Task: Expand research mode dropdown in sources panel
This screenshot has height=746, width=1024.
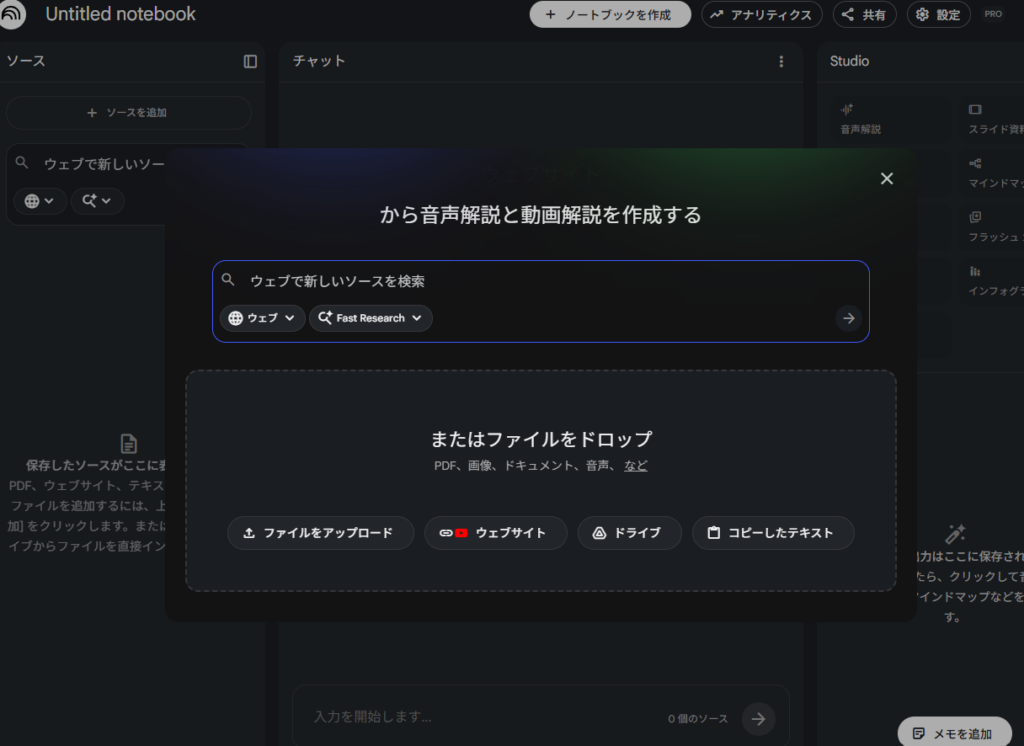Action: 97,201
